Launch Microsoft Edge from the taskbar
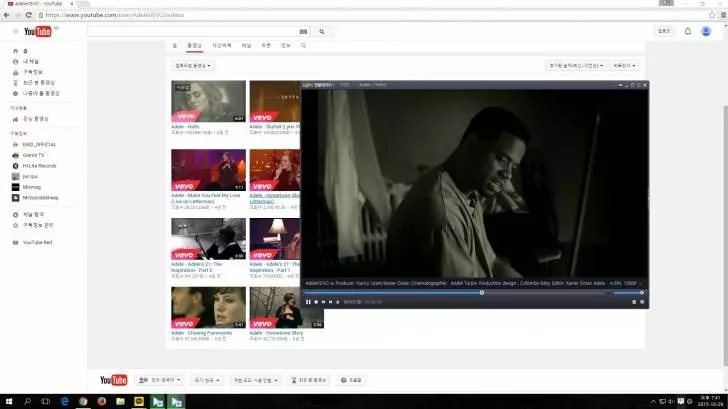728x409 pixels. (65, 402)
